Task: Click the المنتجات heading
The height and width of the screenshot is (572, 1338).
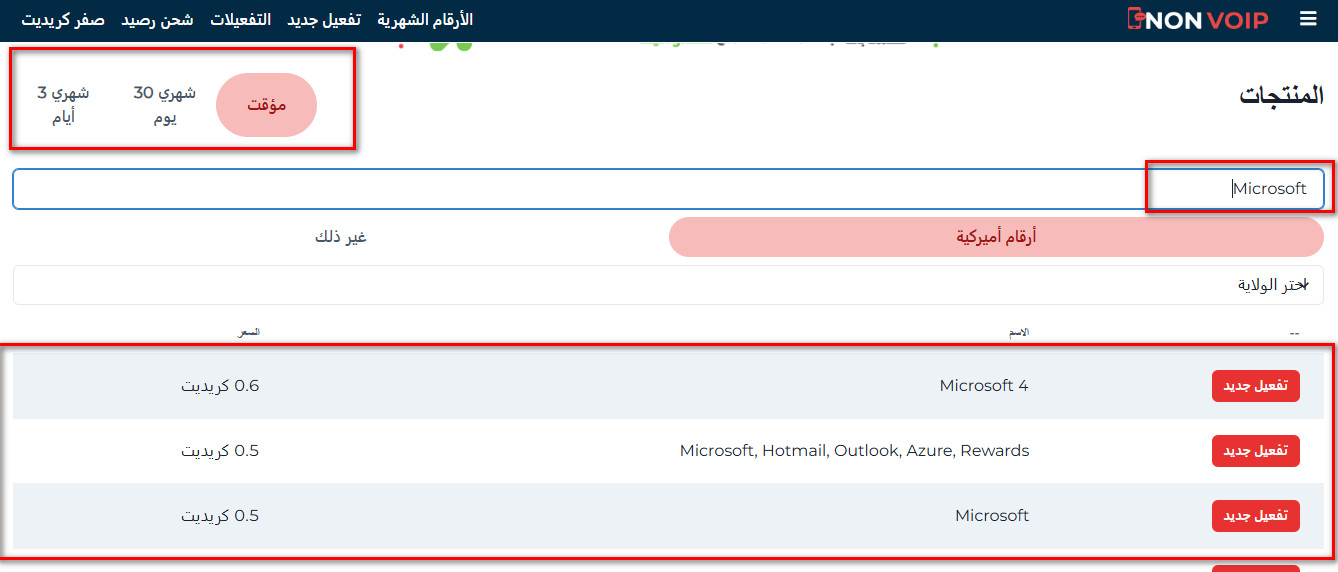Action: (1282, 96)
